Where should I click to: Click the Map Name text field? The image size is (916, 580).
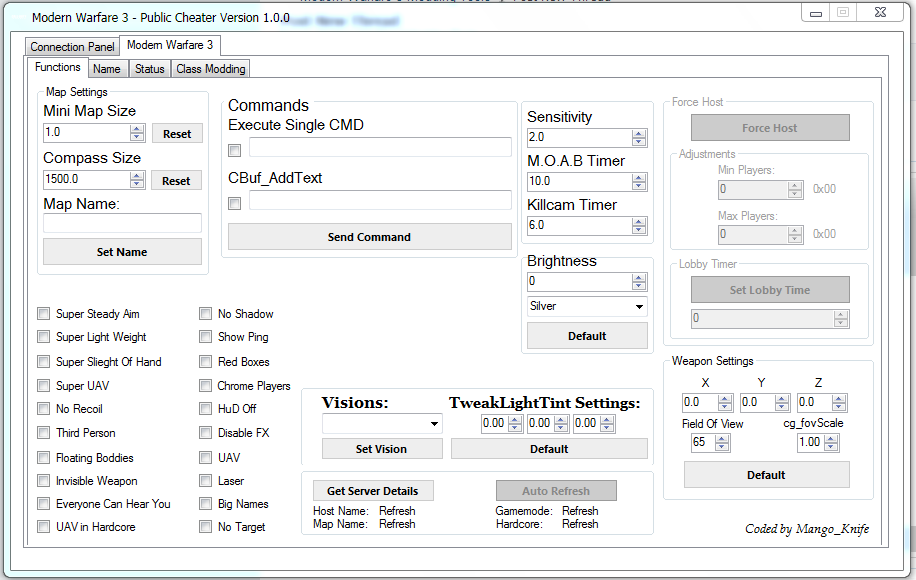122,223
